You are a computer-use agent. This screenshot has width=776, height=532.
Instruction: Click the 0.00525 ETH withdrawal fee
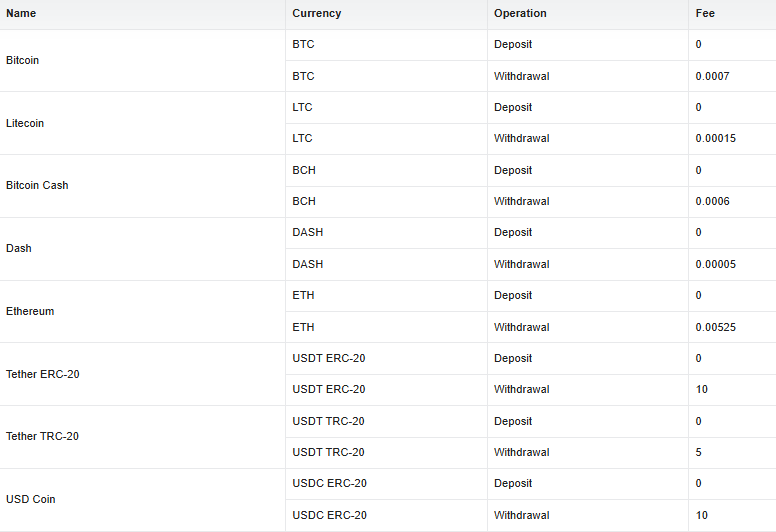[715, 327]
